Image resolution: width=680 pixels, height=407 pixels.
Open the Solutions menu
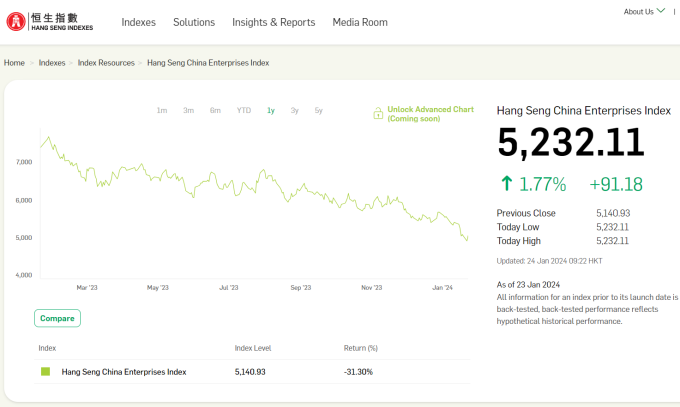(x=194, y=22)
